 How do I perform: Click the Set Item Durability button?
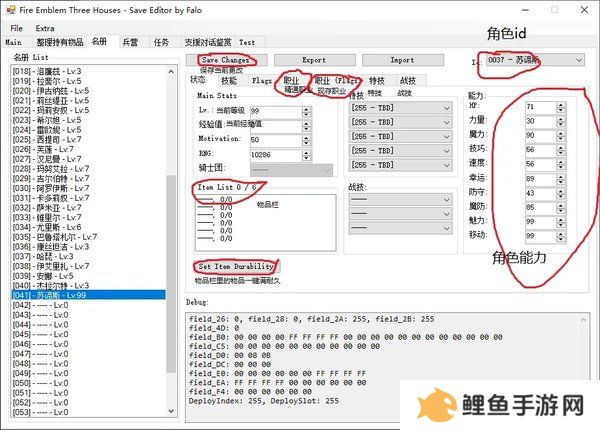coord(236,266)
